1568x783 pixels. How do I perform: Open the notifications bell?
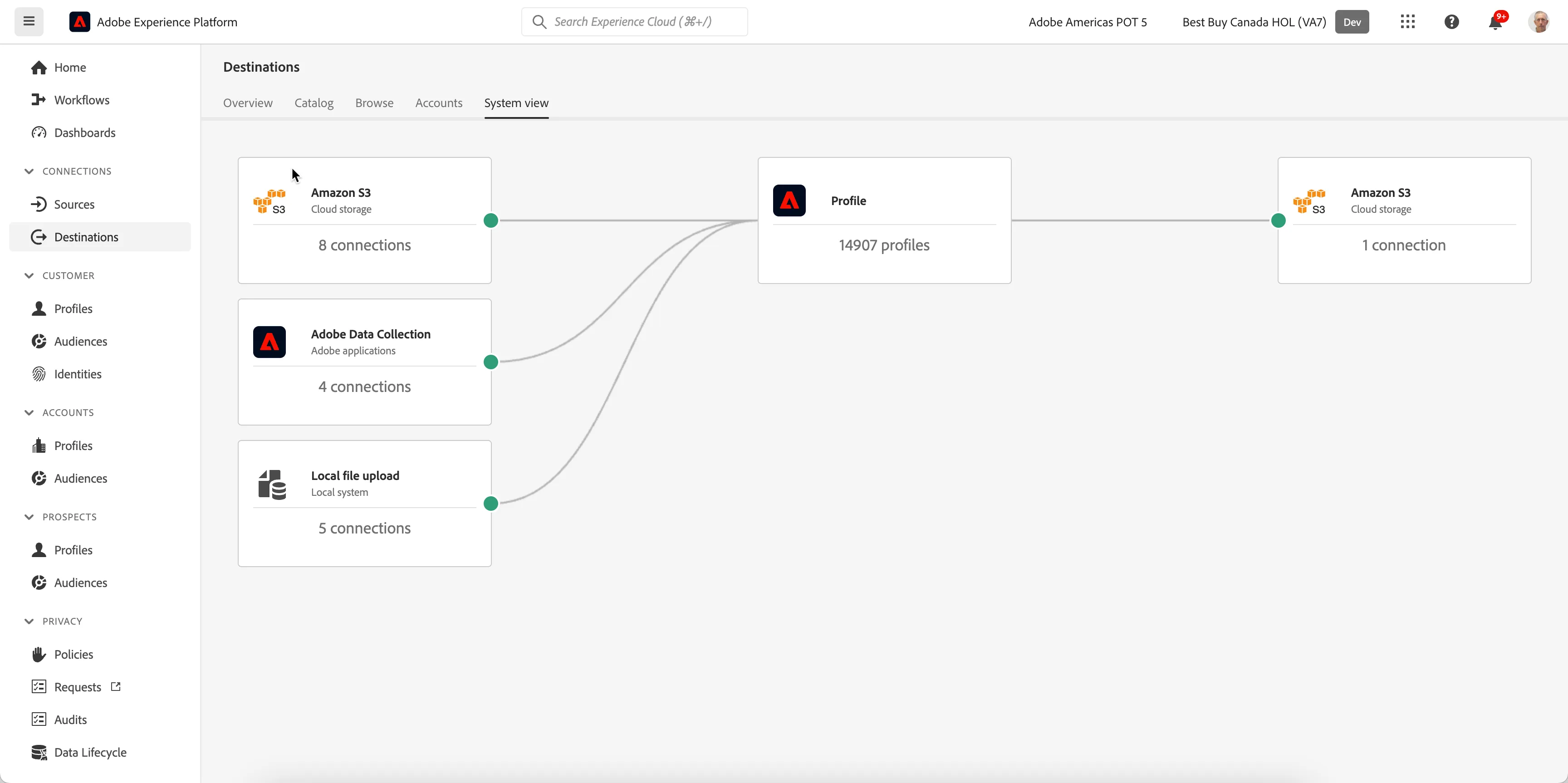[1495, 22]
